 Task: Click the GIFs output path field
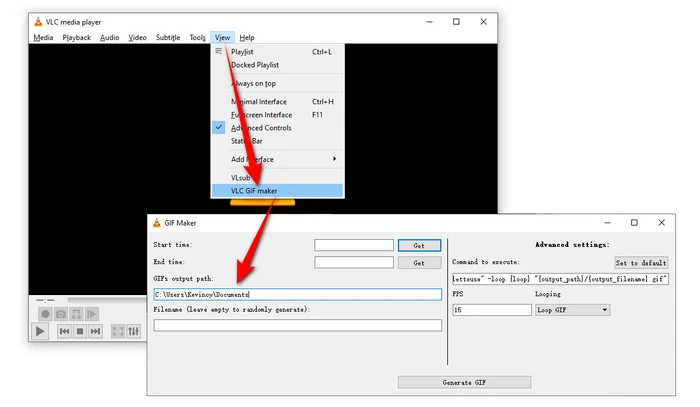coord(297,295)
